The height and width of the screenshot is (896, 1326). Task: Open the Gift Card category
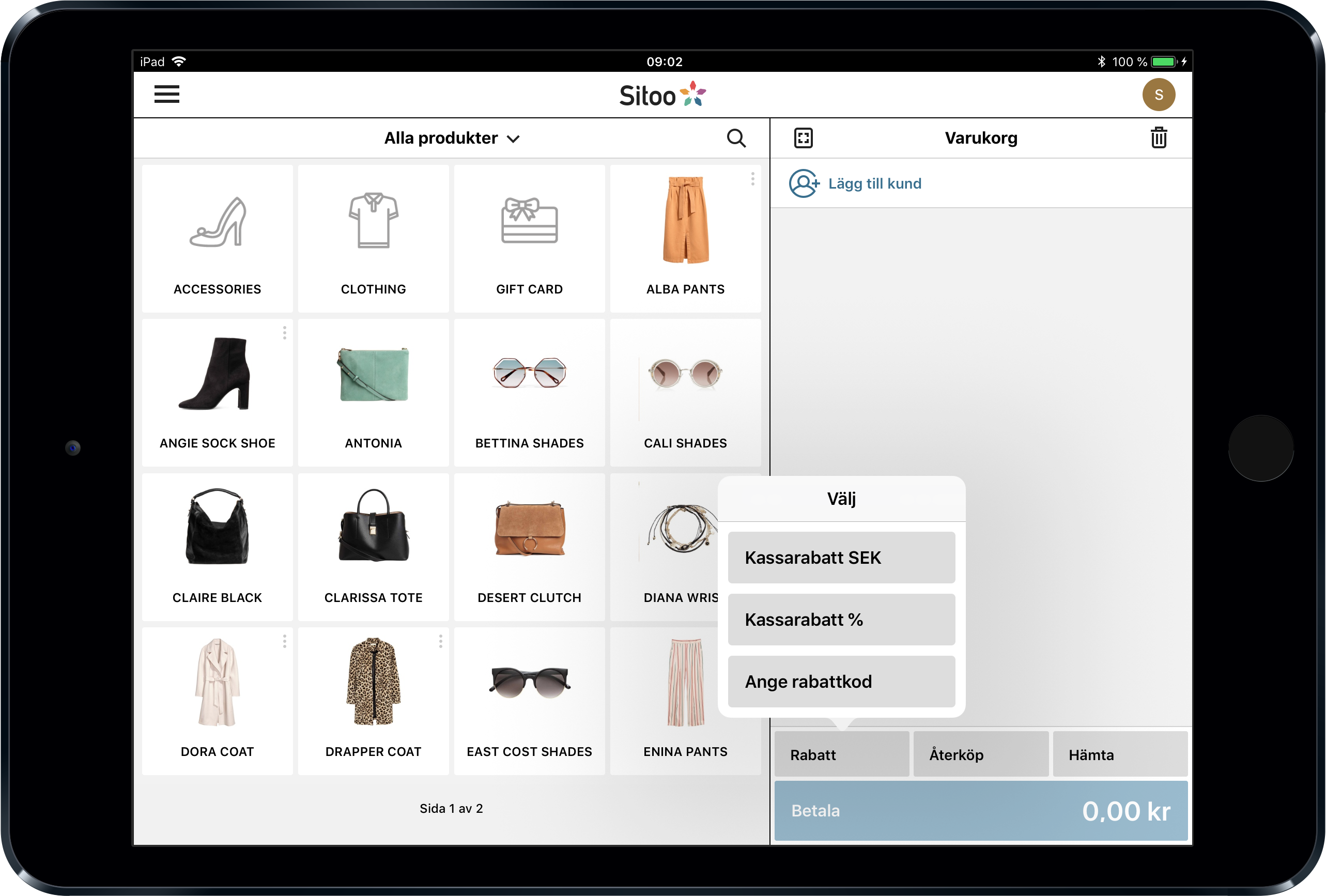(x=530, y=239)
